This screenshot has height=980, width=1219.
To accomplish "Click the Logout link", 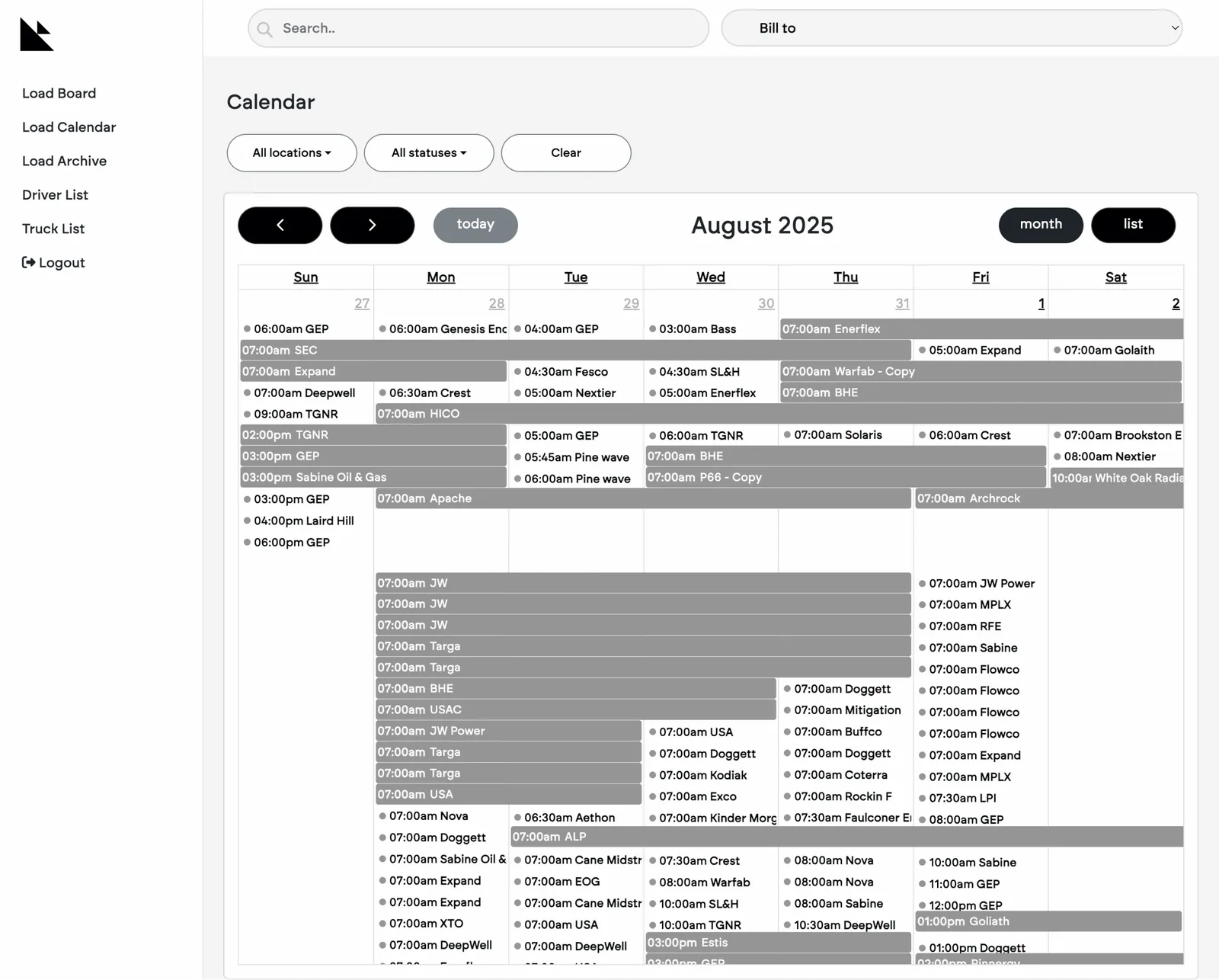I will [53, 263].
